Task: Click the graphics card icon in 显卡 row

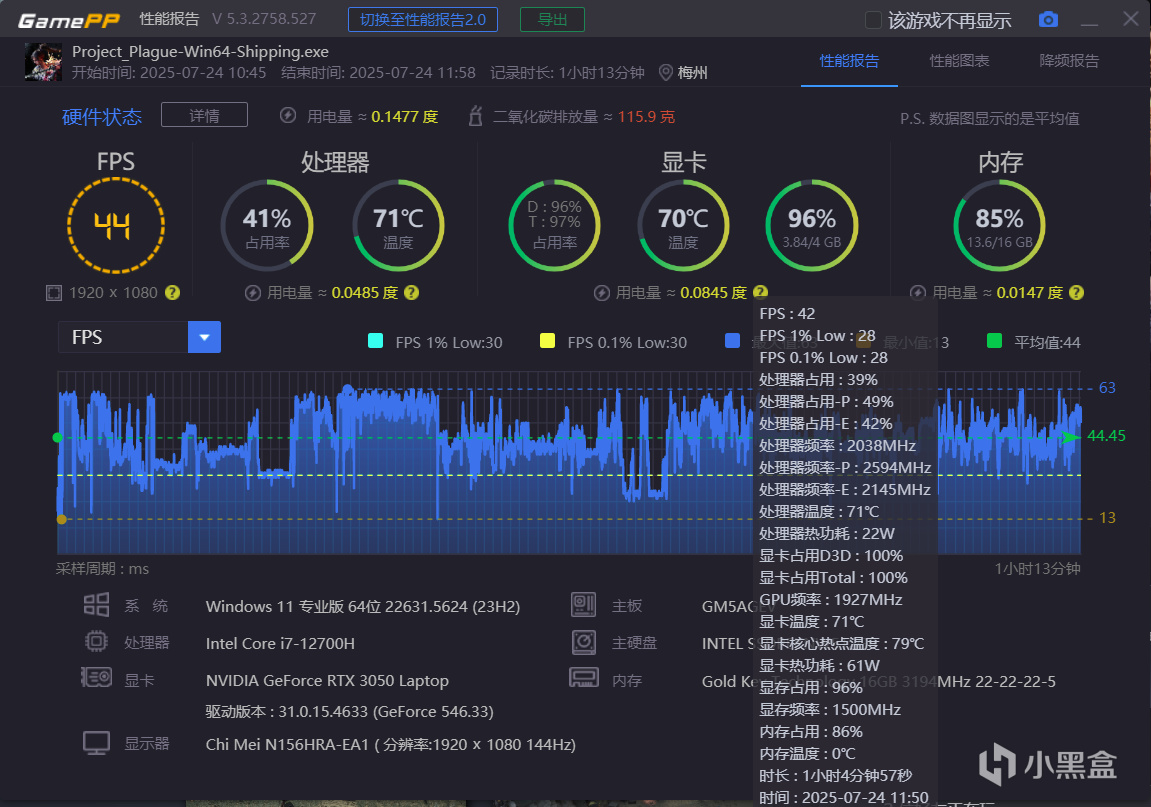Action: [96, 677]
